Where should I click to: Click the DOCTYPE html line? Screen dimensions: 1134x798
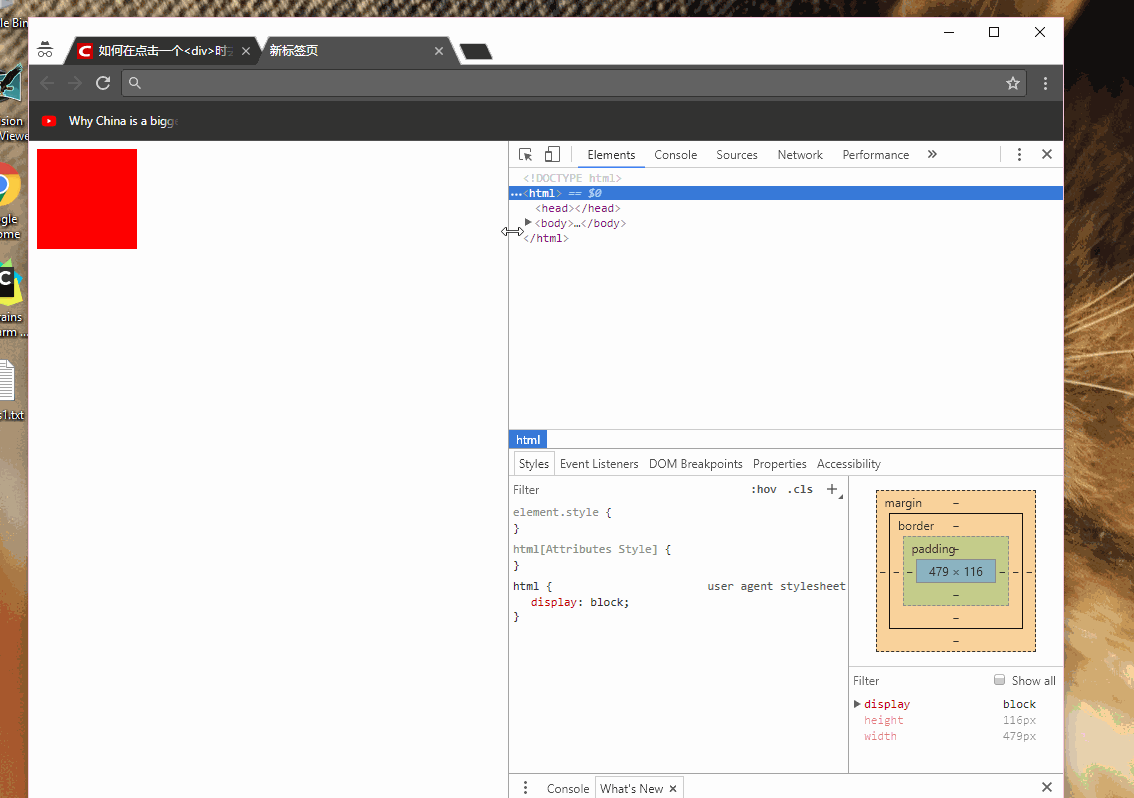(x=572, y=178)
